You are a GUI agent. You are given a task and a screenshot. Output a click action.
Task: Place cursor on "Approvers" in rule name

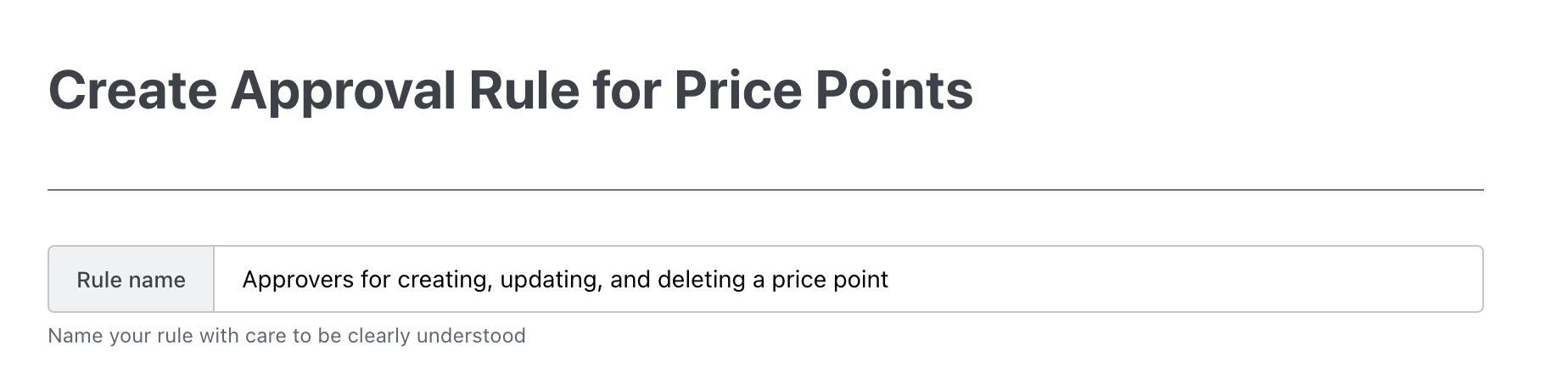[297, 280]
